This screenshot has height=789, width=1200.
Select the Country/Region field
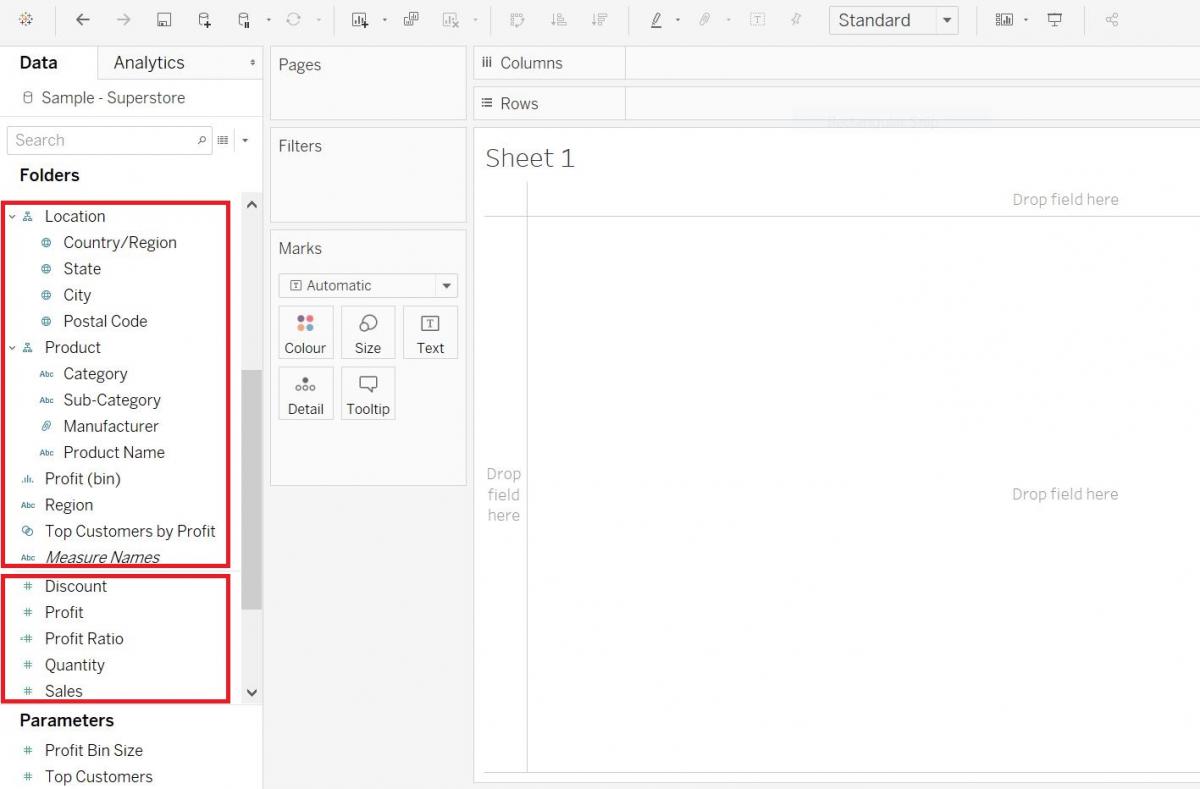coord(119,242)
